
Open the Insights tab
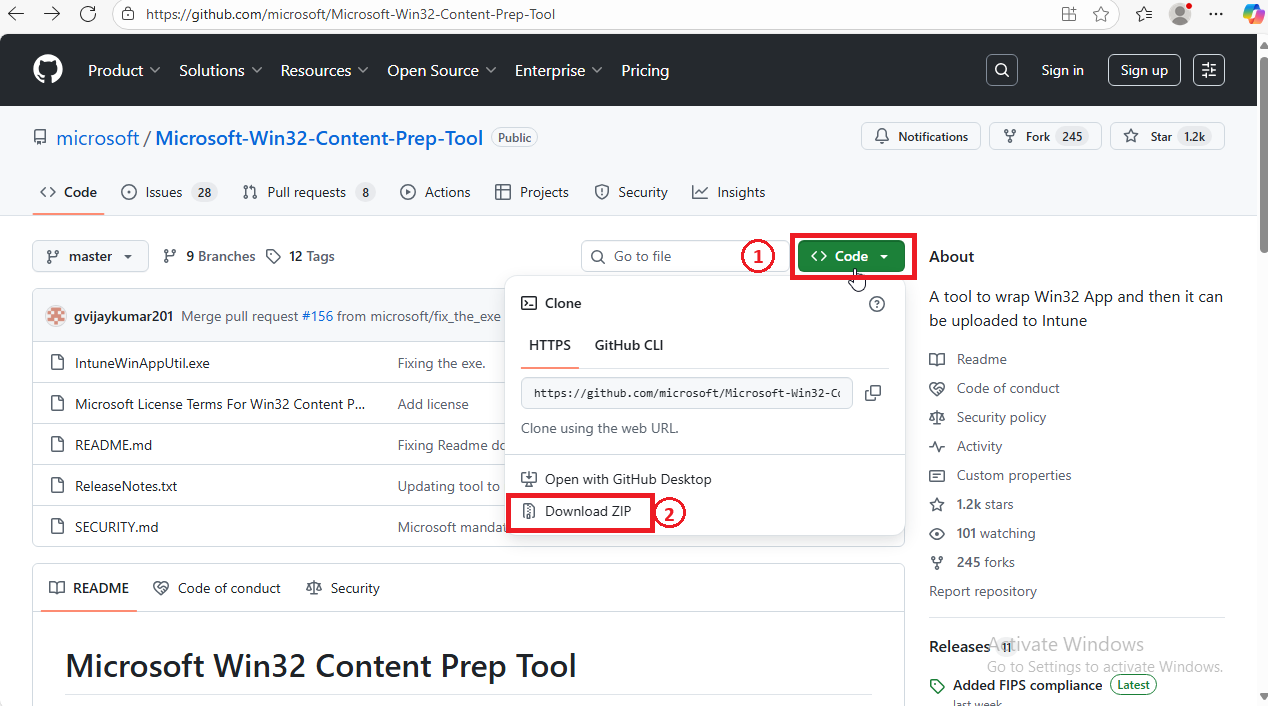(x=728, y=192)
